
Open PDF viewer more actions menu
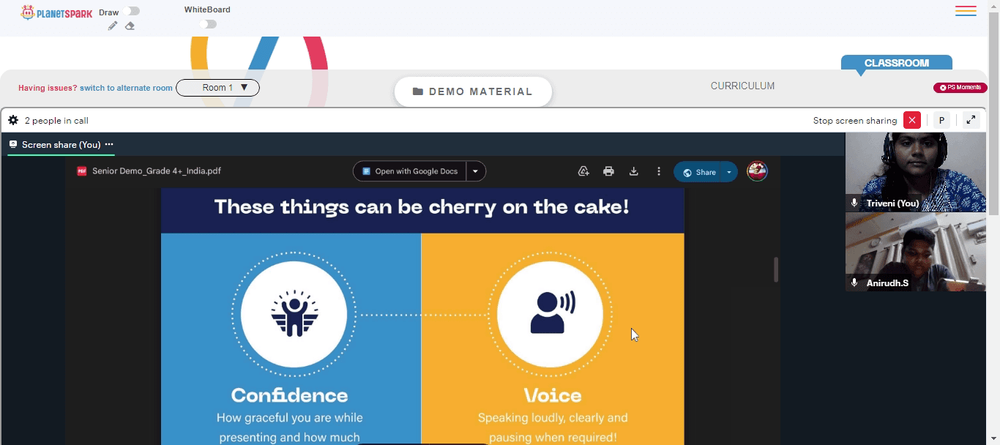(659, 171)
